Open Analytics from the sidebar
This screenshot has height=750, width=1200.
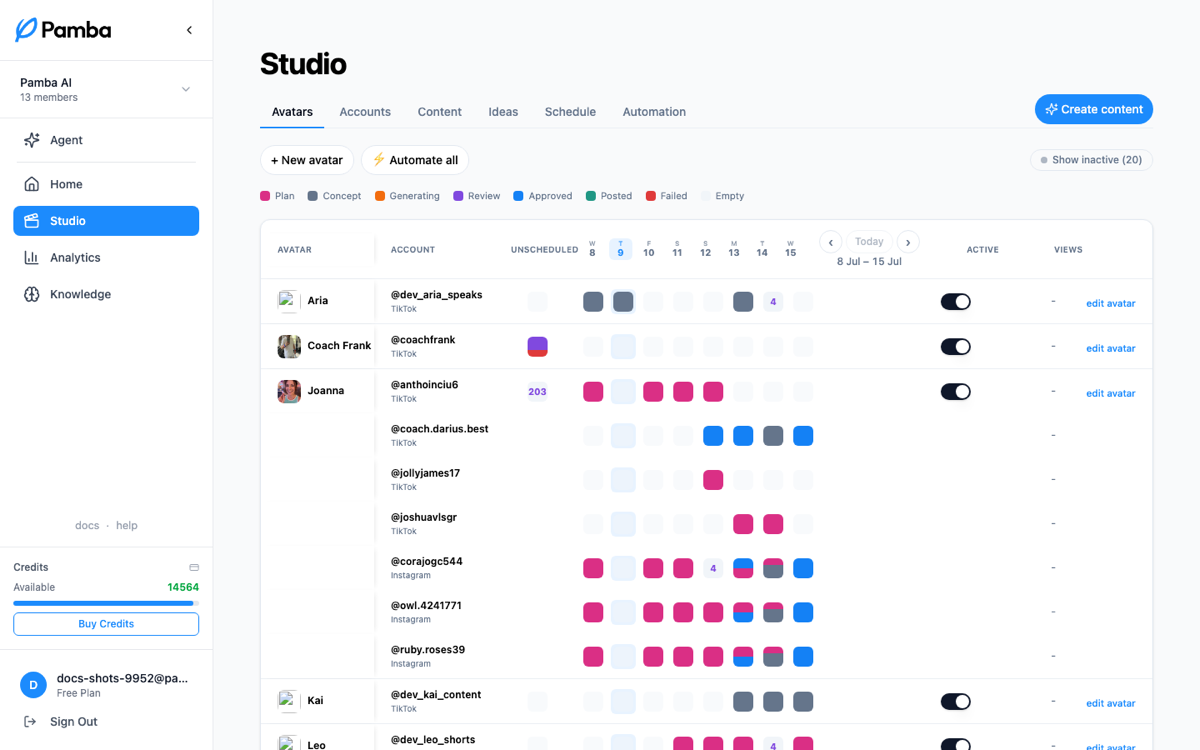coord(106,258)
